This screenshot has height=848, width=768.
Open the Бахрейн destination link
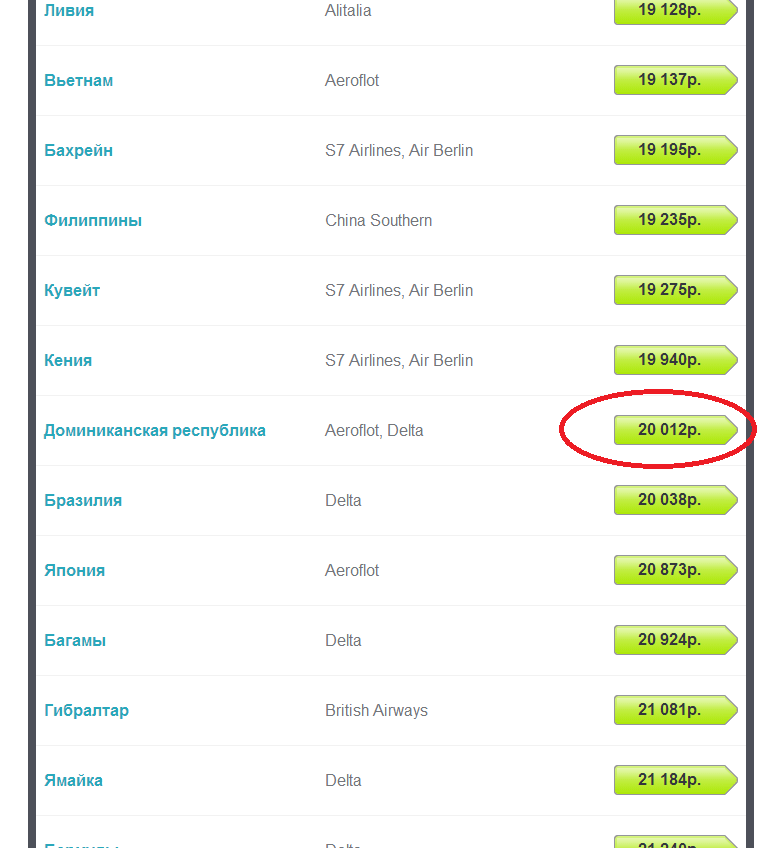click(78, 150)
